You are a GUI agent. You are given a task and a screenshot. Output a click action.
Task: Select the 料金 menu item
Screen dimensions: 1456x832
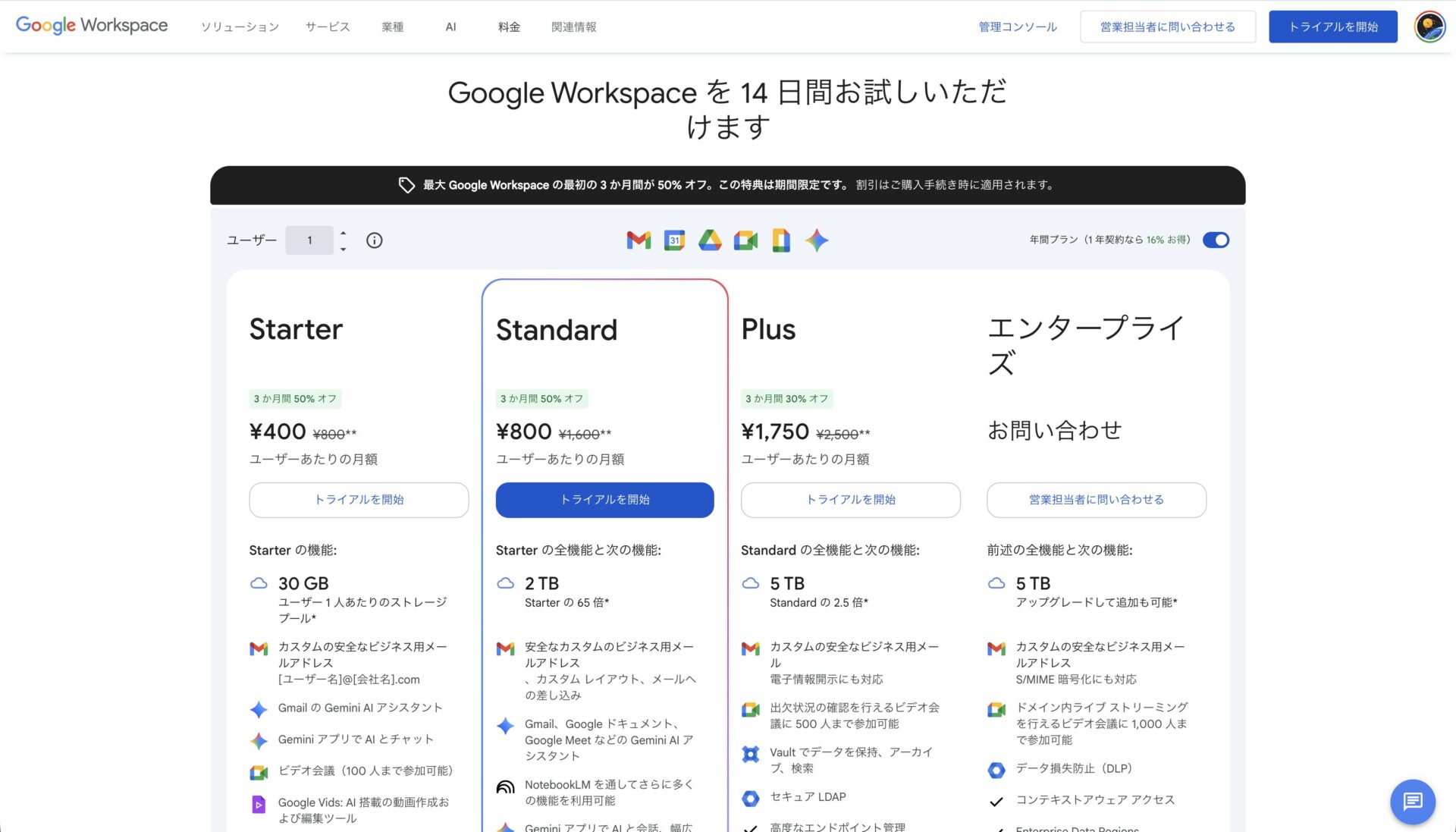(508, 27)
